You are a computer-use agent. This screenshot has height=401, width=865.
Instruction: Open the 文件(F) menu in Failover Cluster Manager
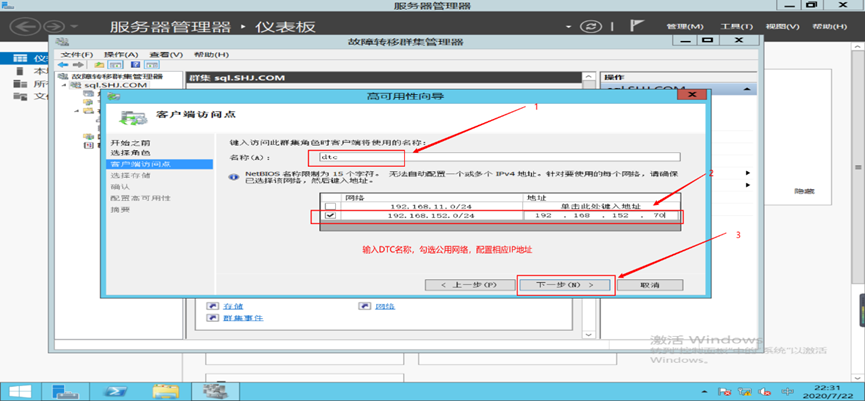77,55
